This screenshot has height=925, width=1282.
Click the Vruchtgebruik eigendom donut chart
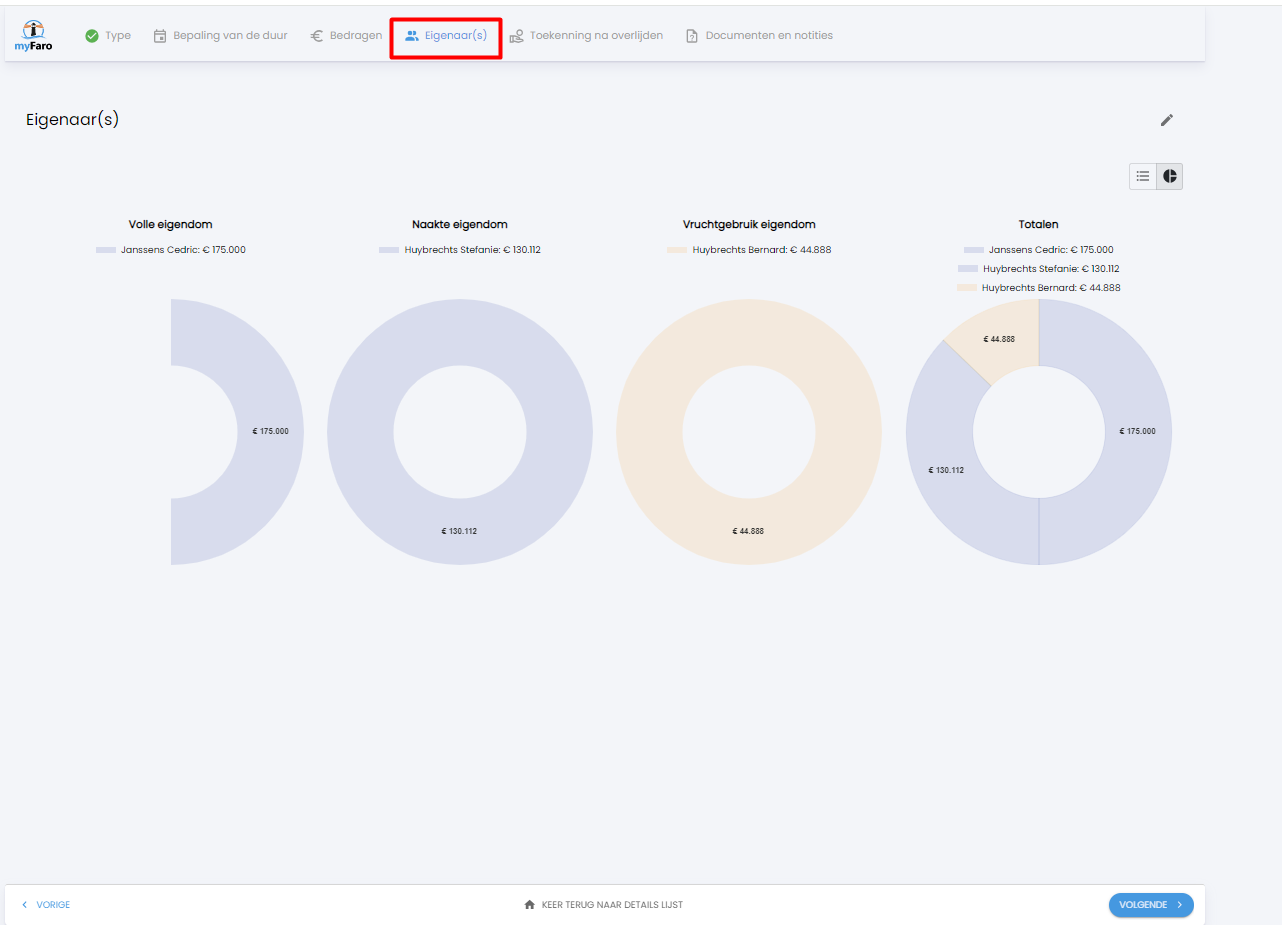(x=749, y=532)
